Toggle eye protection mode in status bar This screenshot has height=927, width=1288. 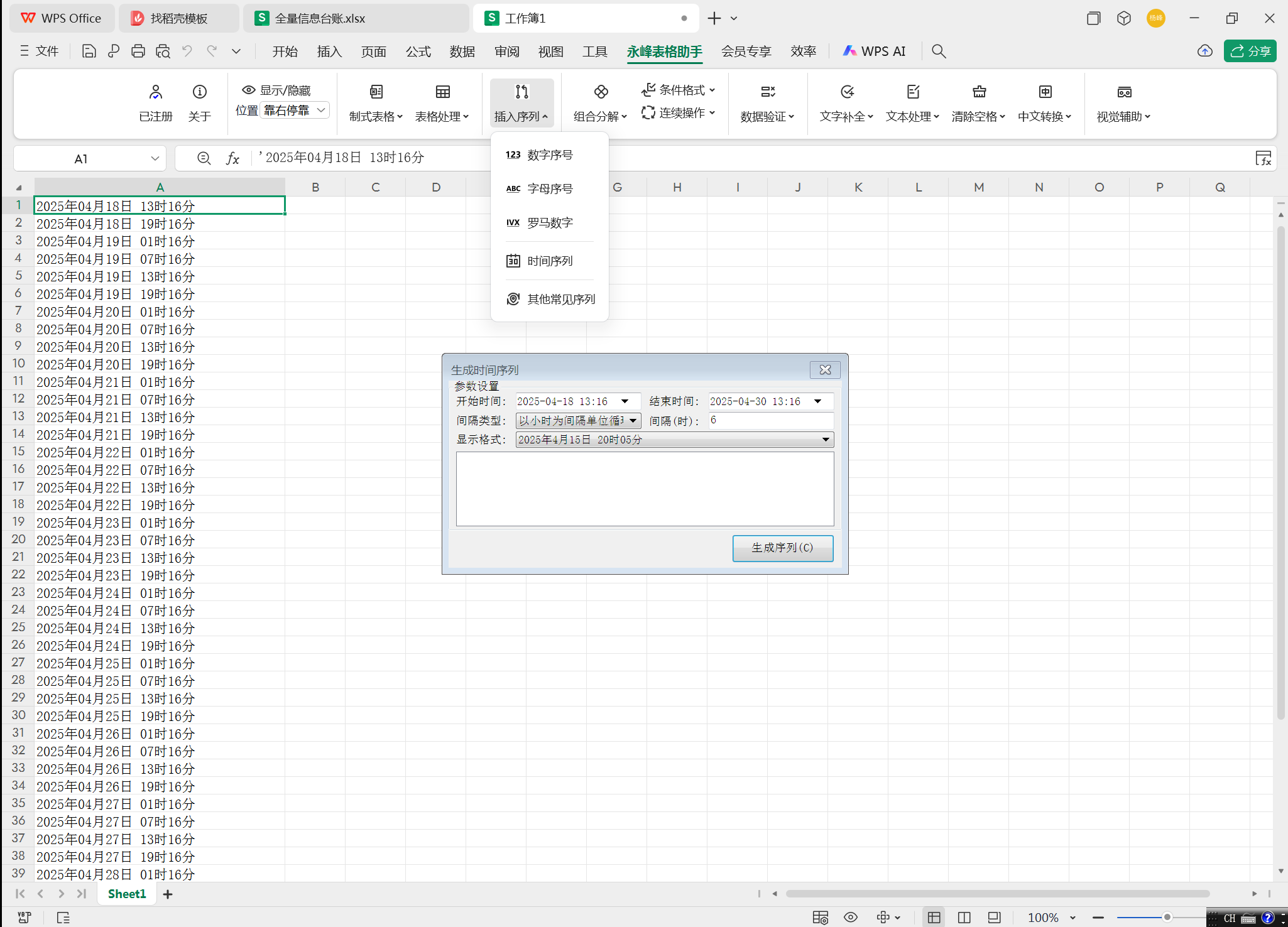point(851,917)
